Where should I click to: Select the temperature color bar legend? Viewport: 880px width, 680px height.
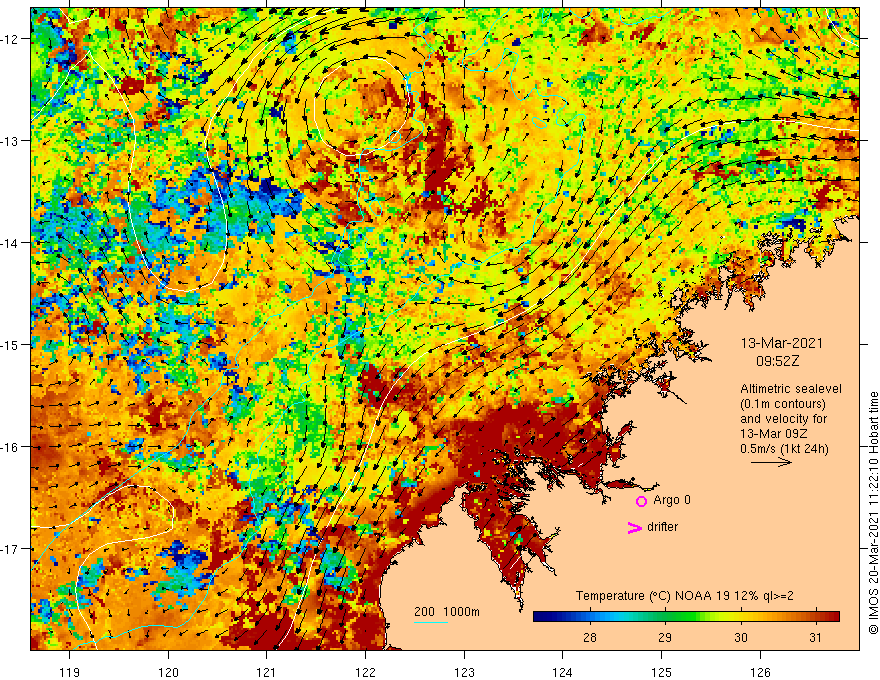coord(686,617)
